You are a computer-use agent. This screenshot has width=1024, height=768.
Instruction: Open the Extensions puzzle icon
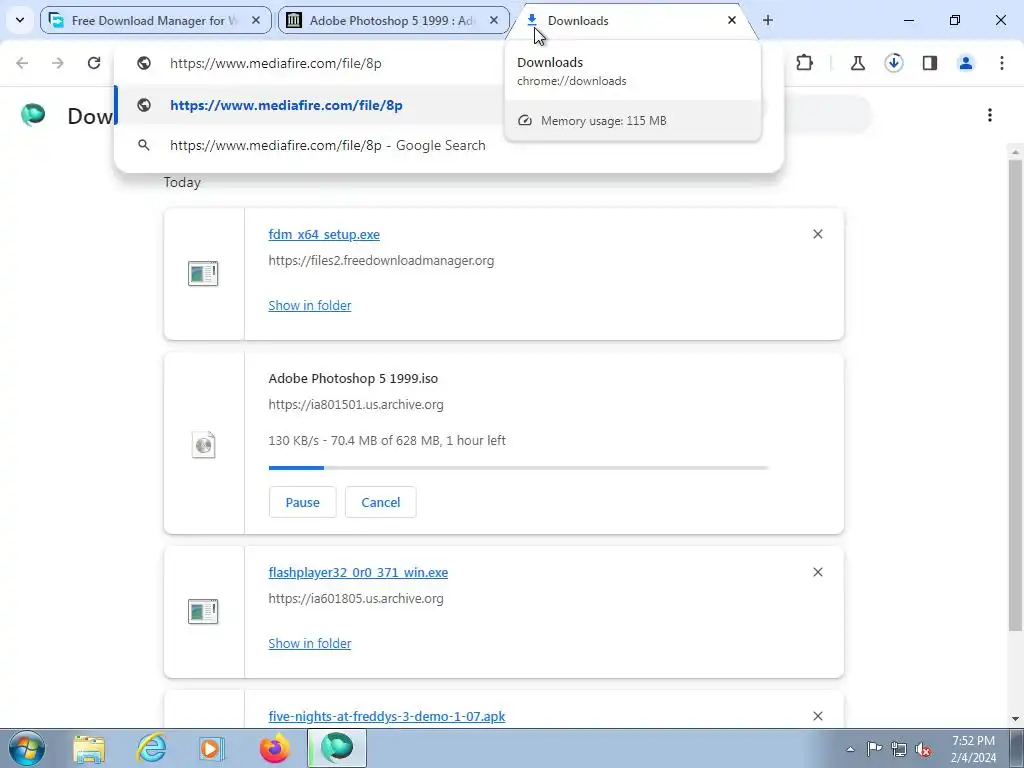[805, 63]
